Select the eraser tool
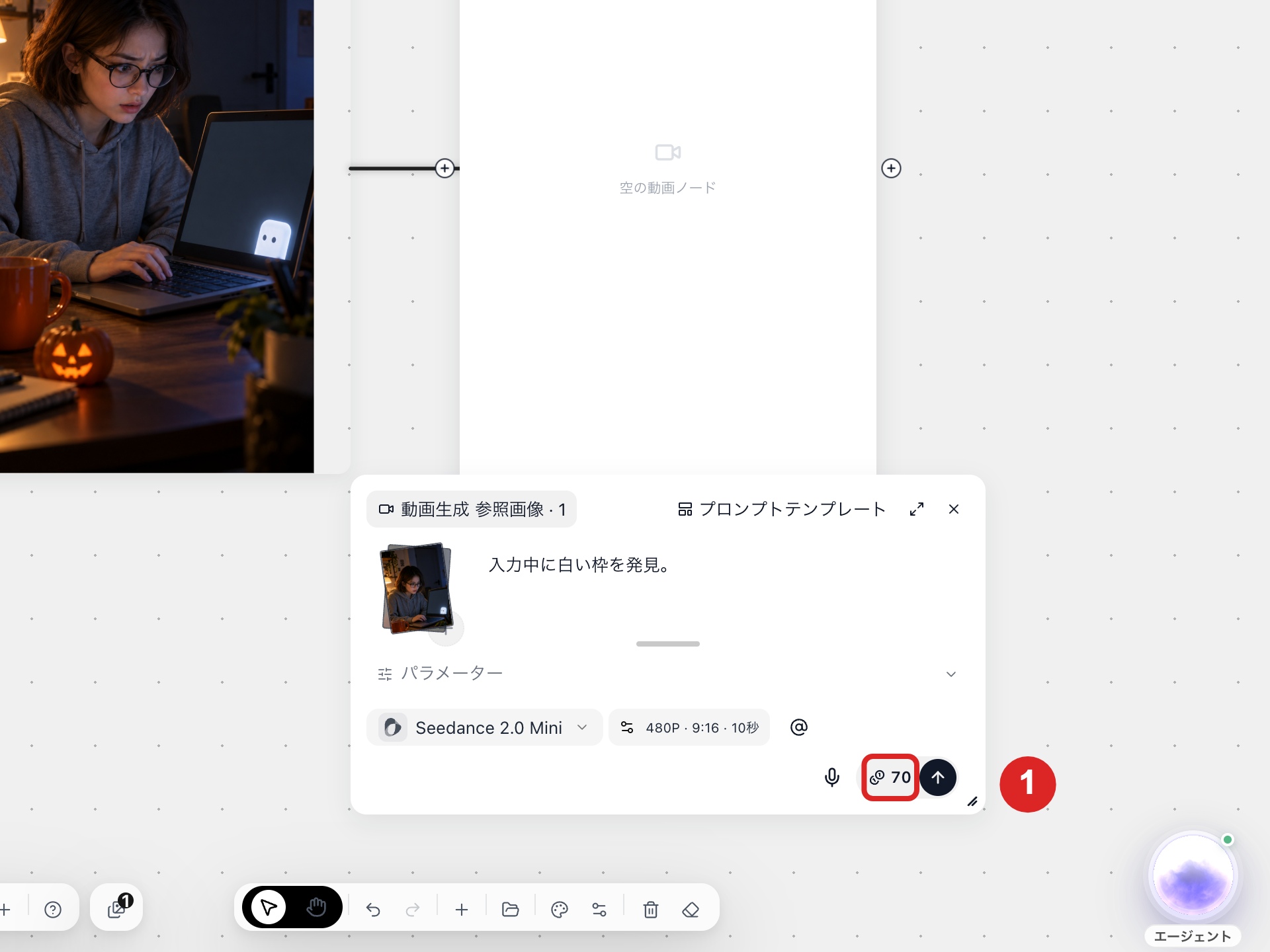This screenshot has height=952, width=1270. pos(691,910)
